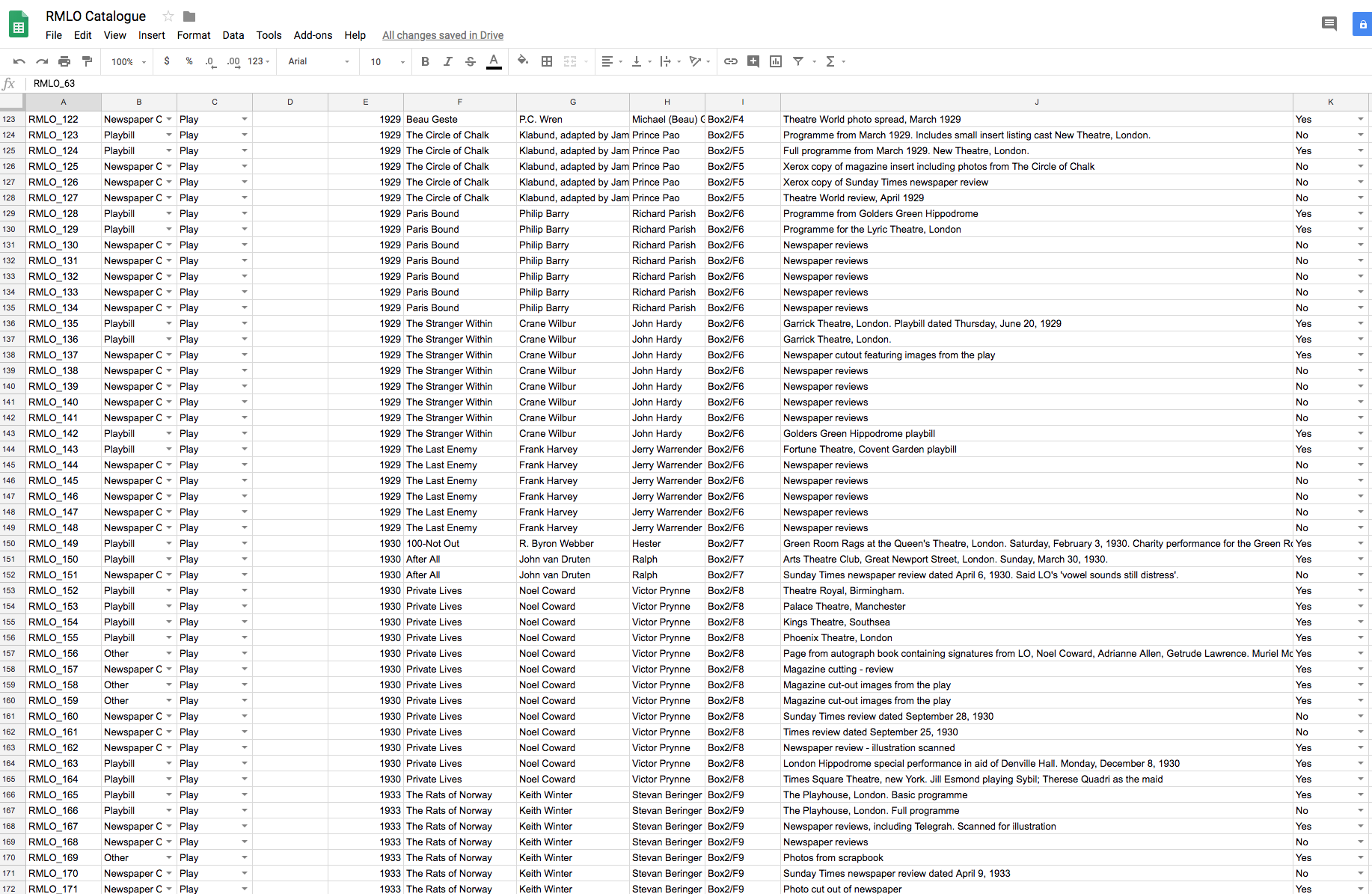Screen dimensions: 1372x894
Task: Open the View menu
Action: (114, 35)
